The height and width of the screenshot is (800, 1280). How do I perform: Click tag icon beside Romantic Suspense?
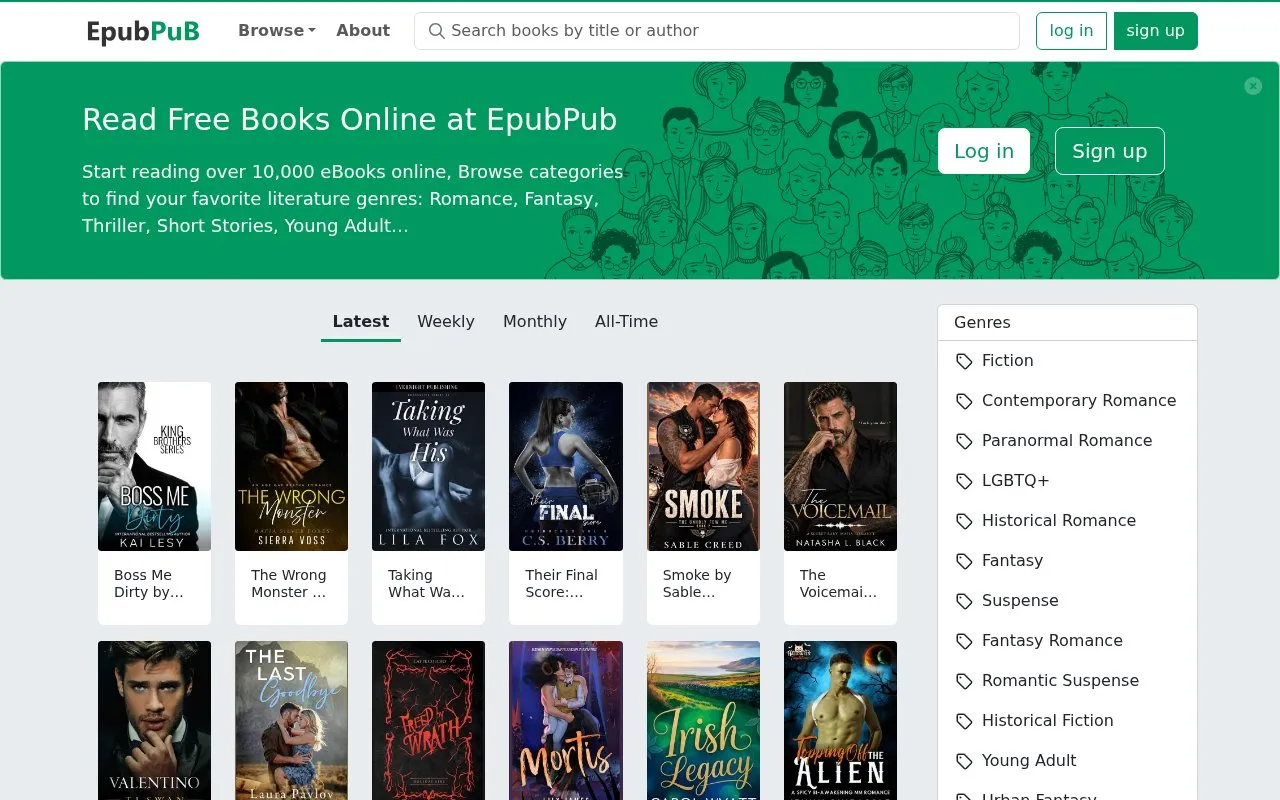coord(964,681)
